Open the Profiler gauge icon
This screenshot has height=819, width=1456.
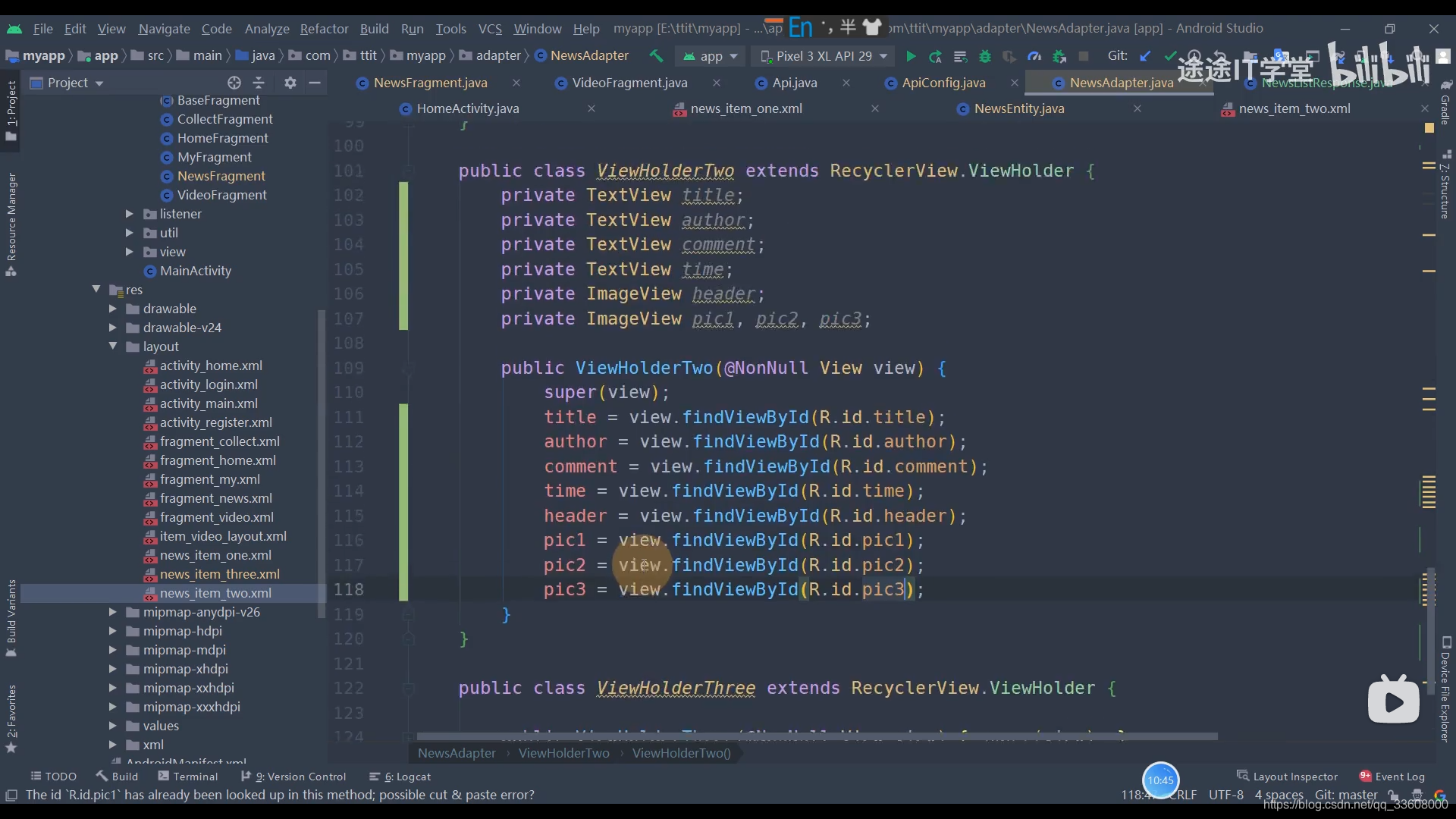[1034, 56]
